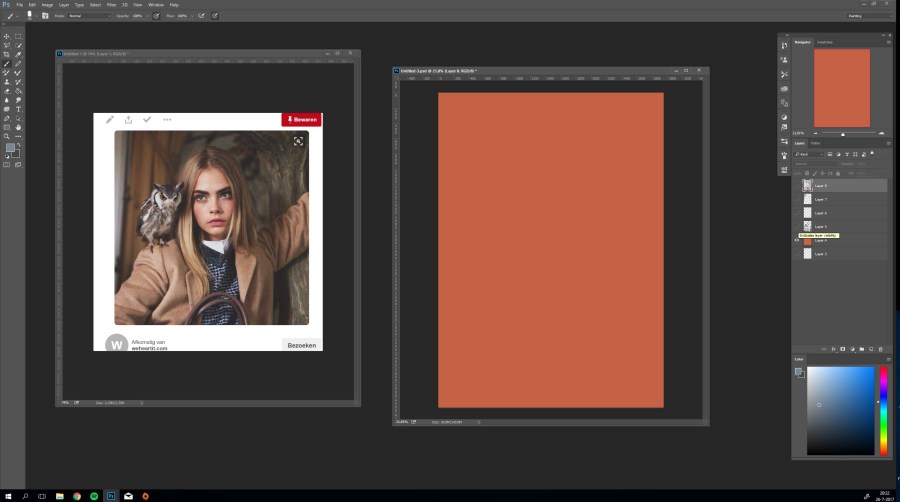
Task: Select the Move tool
Action: click(8, 36)
